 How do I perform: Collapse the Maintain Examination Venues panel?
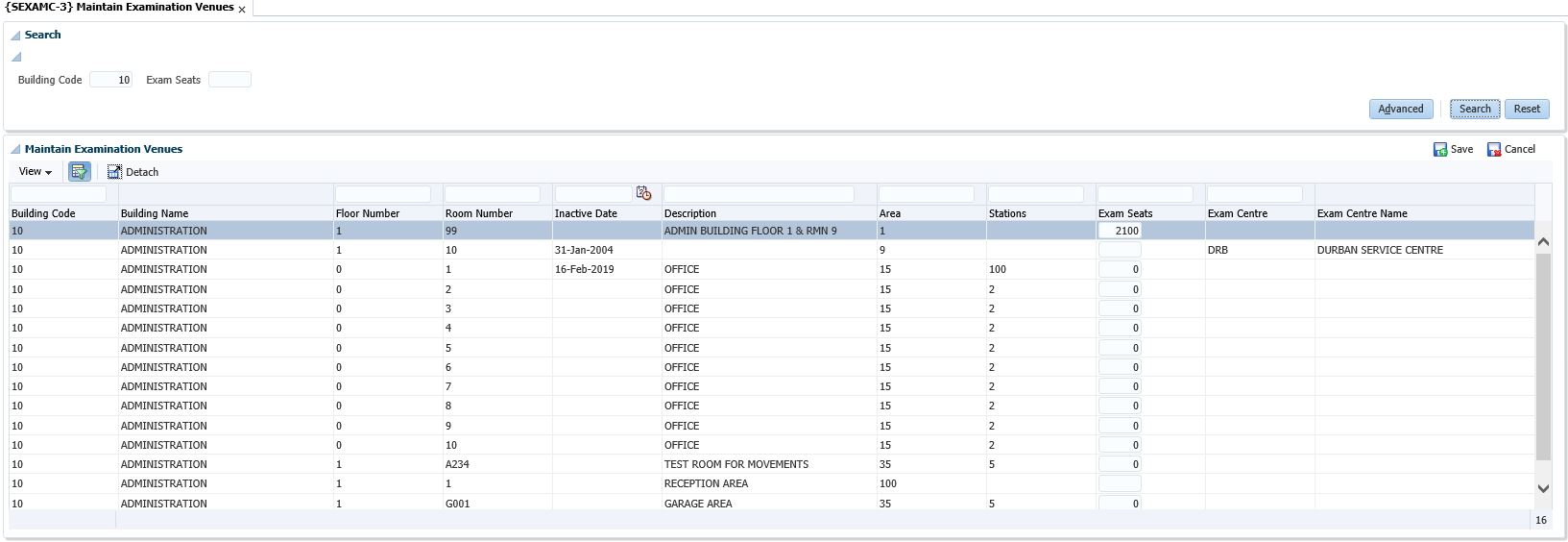15,150
